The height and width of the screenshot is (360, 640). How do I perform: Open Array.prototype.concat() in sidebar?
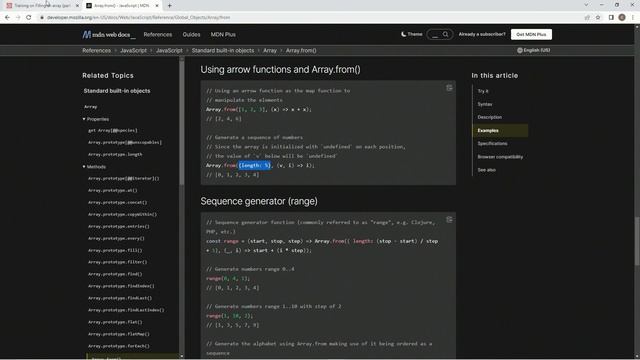click(x=118, y=202)
